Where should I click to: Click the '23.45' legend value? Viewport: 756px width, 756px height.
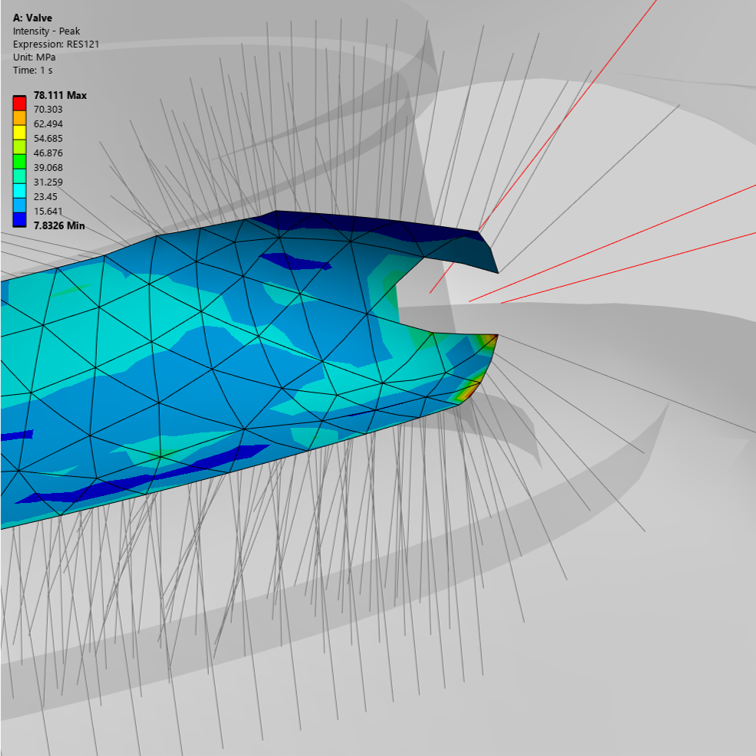point(46,197)
